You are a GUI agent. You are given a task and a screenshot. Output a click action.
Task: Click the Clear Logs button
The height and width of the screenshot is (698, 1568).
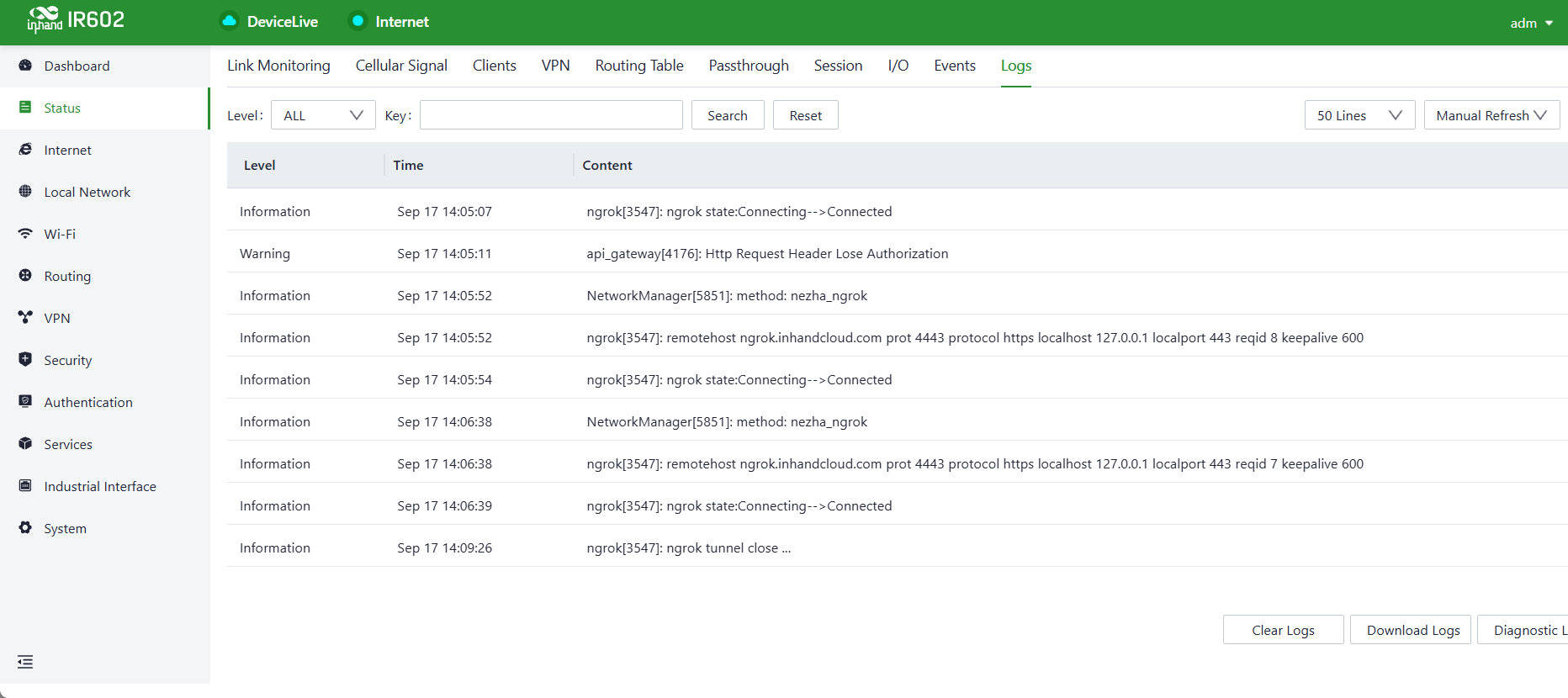coord(1284,630)
